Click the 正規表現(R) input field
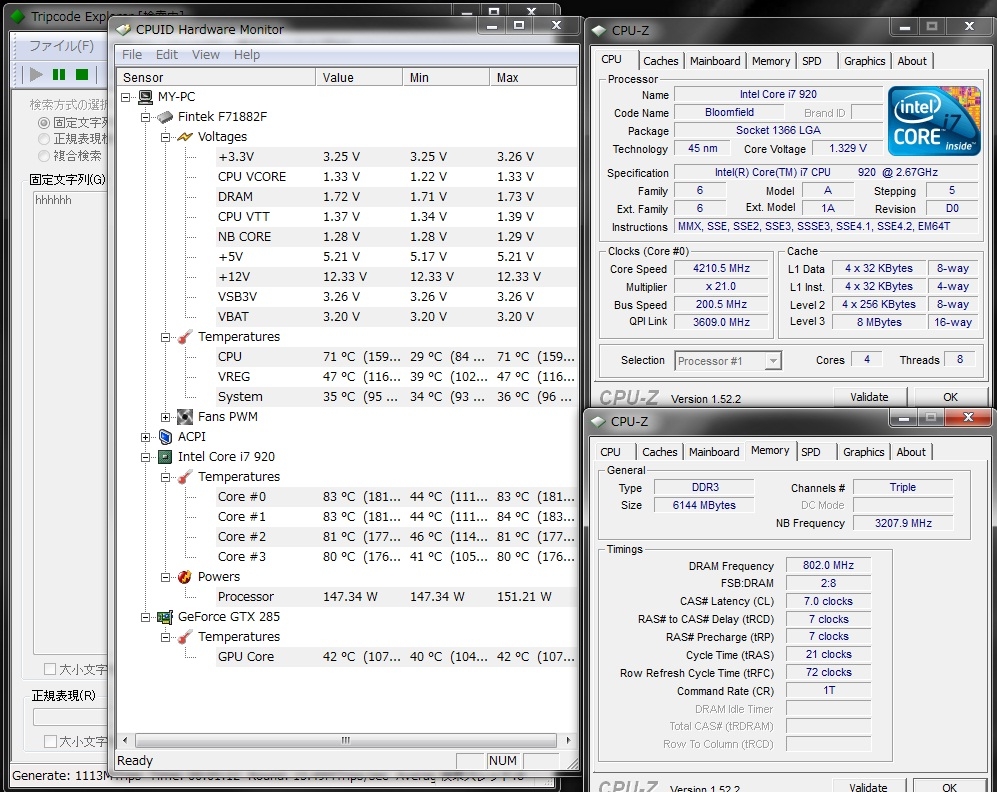Viewport: 997px width, 792px height. coord(71,717)
